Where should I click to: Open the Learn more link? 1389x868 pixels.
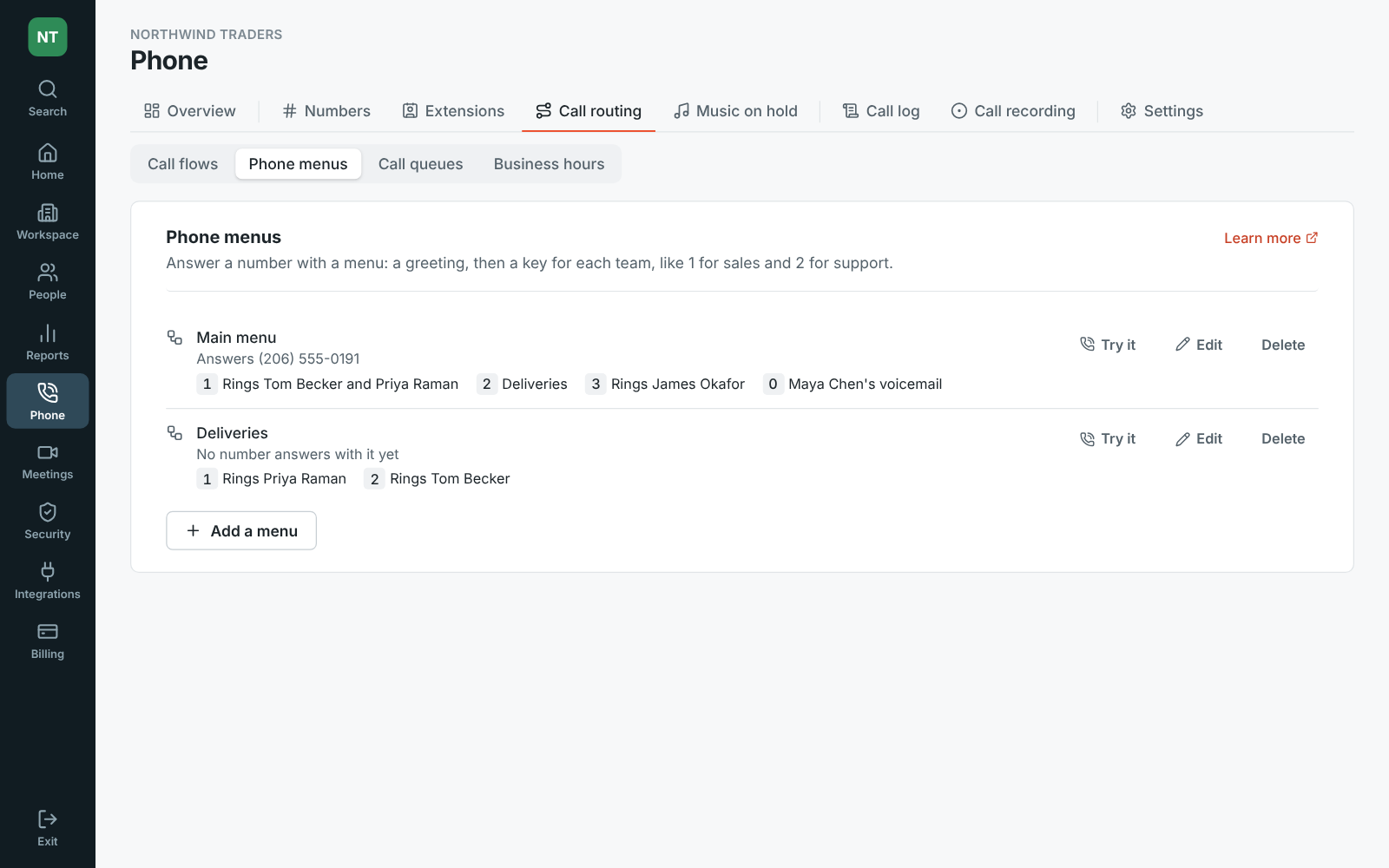(x=1271, y=238)
